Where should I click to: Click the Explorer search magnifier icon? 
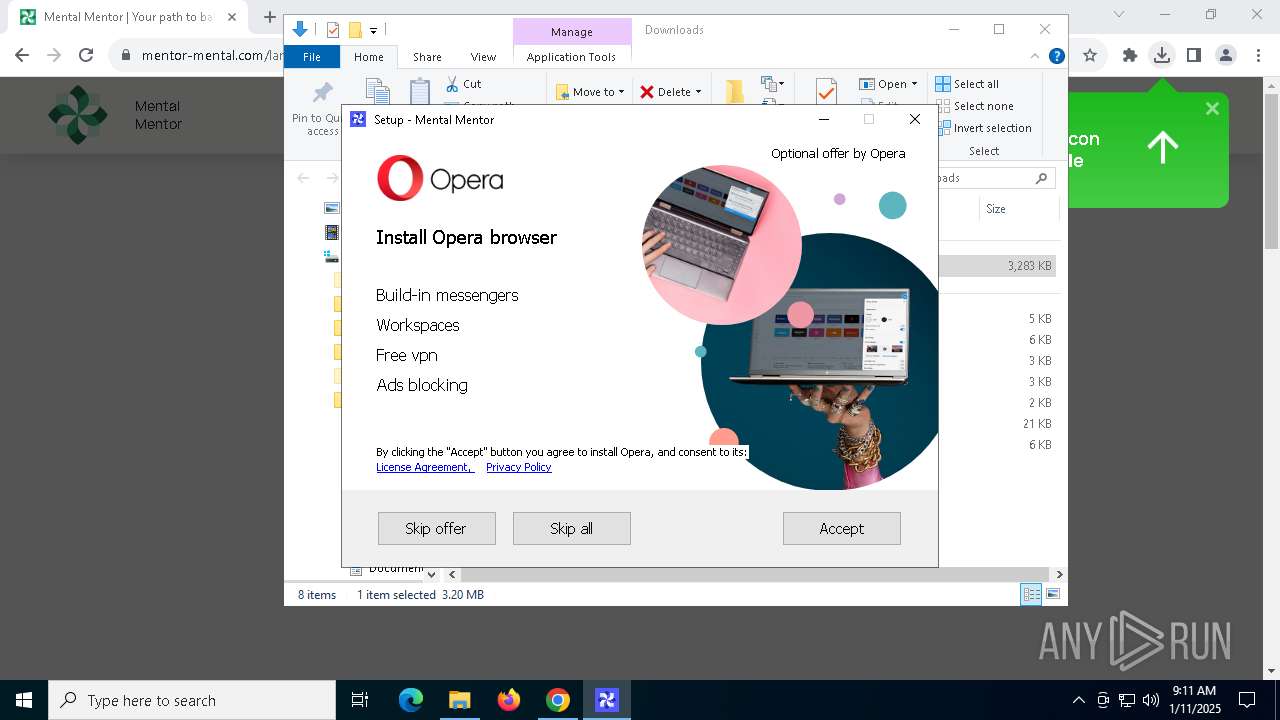point(1041,178)
